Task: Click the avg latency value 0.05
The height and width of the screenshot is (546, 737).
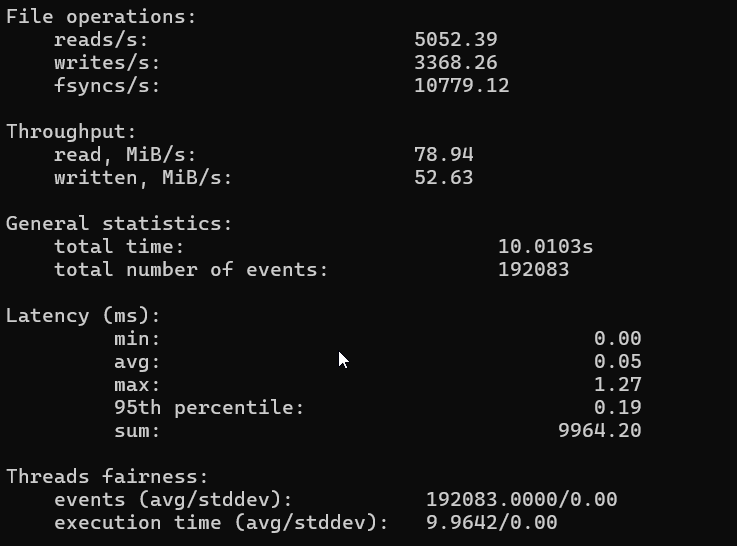Action: click(x=618, y=361)
